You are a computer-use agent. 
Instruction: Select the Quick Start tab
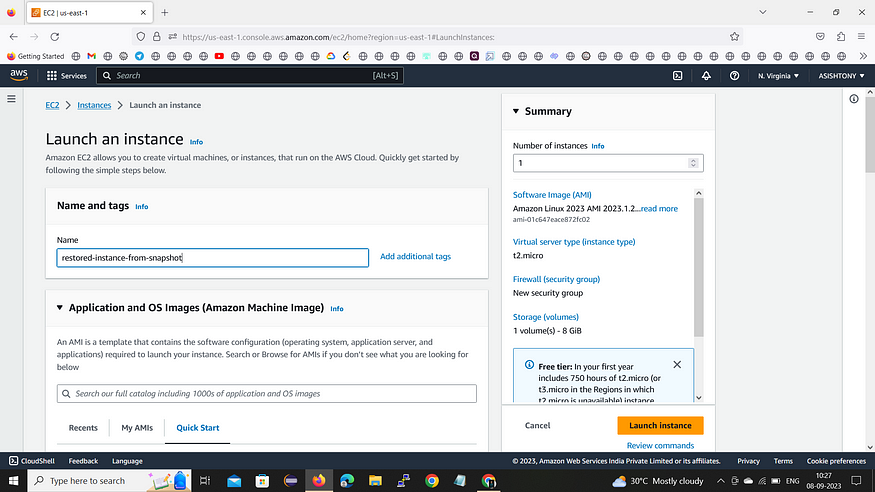(198, 428)
